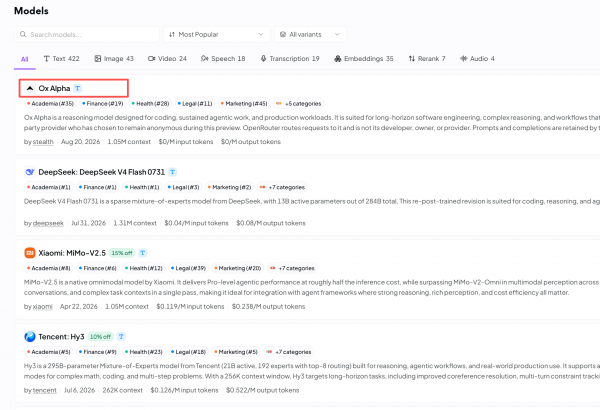The image size is (600, 410).
Task: Click the Aug 20, 2026 date
Action: click(x=80, y=142)
